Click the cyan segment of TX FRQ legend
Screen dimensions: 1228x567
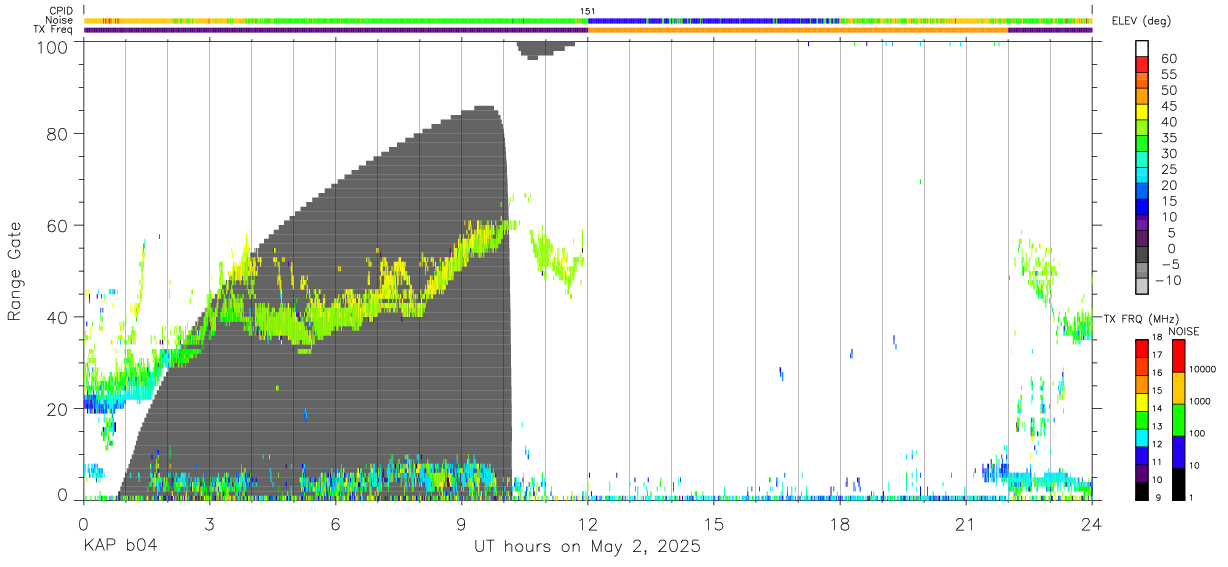(x=1142, y=438)
